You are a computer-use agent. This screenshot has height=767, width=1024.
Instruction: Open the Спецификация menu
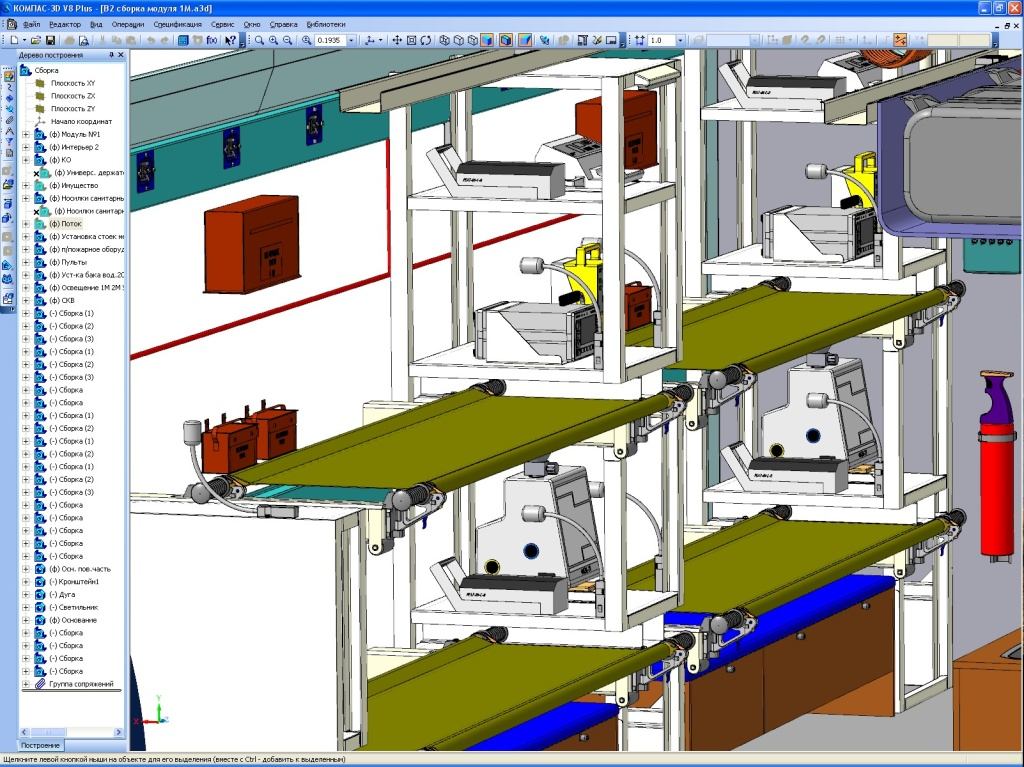[x=178, y=23]
